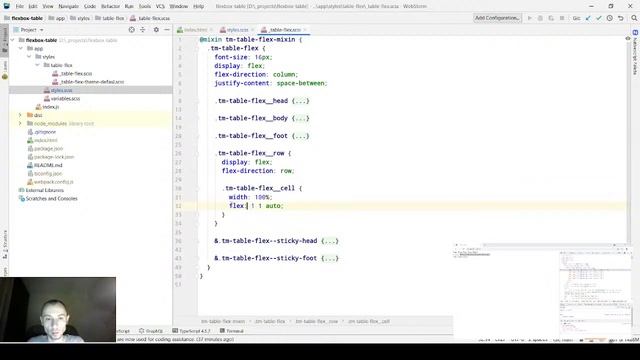Click the Git Update Project arrow icon

click(x=588, y=18)
